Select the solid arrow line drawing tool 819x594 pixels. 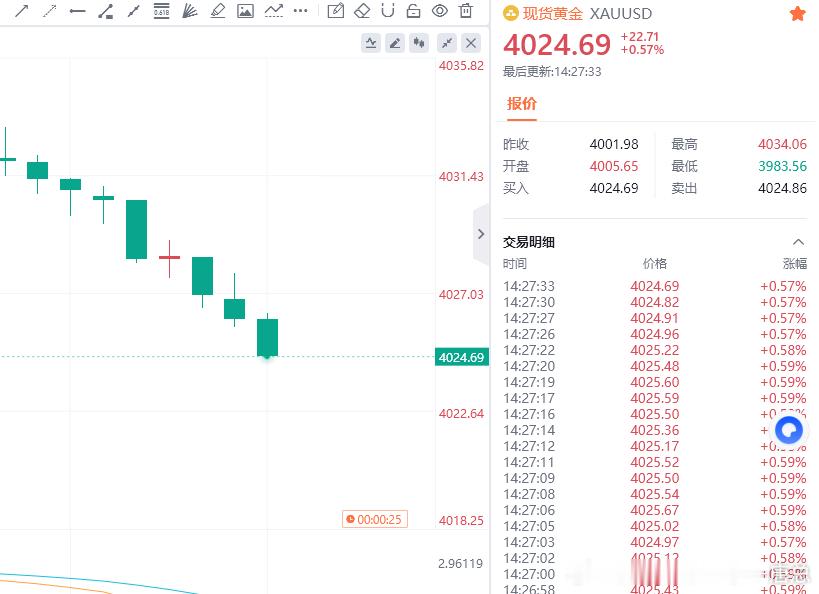pyautogui.click(x=21, y=11)
